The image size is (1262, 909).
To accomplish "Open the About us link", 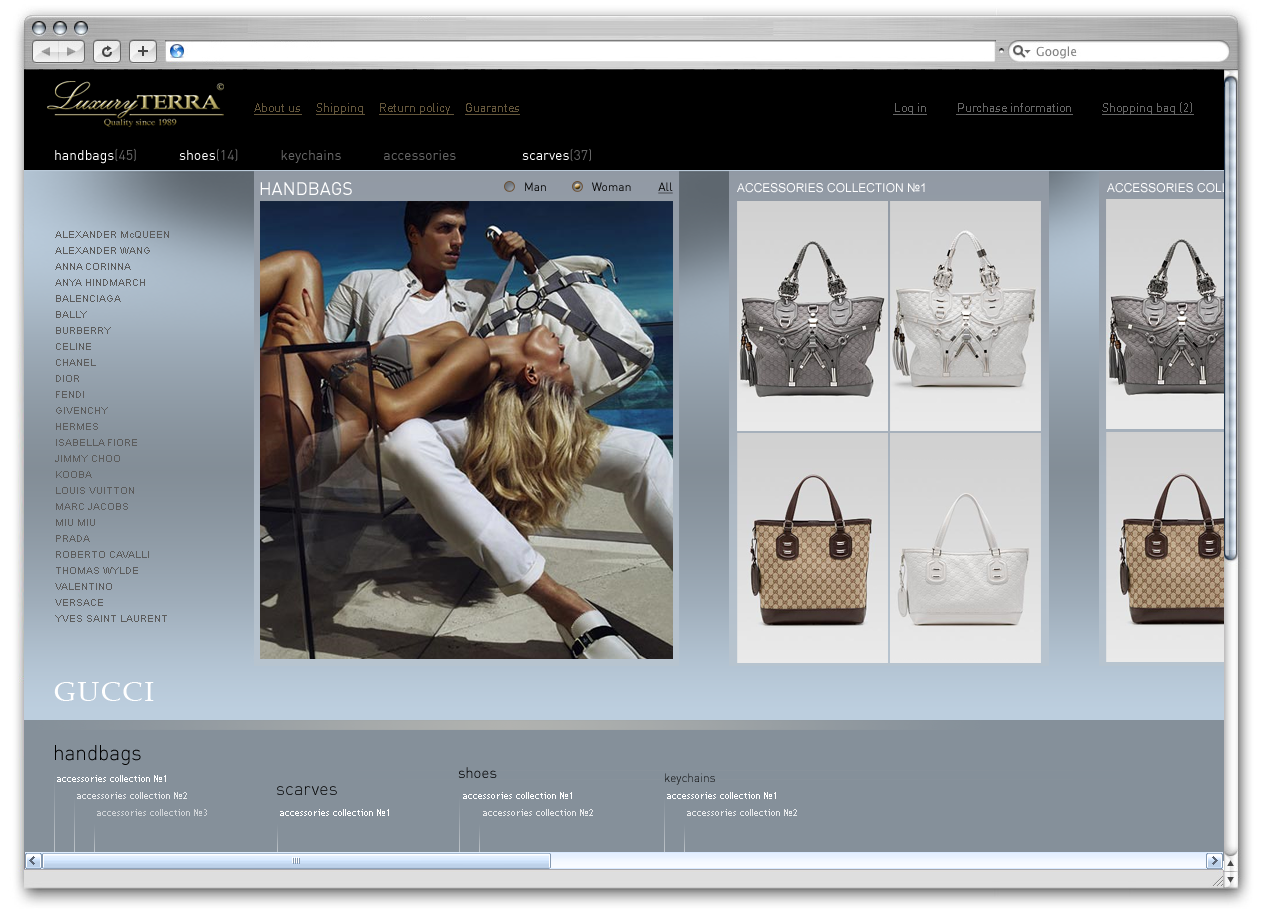I will [277, 108].
